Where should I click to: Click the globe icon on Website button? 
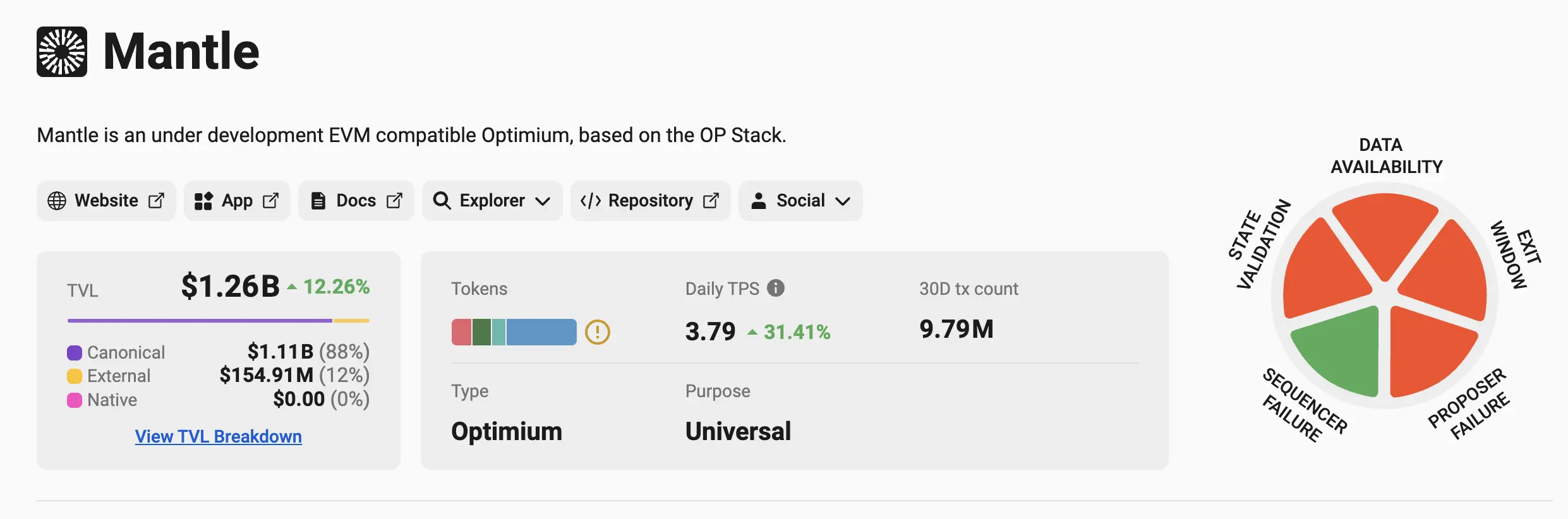click(x=57, y=201)
